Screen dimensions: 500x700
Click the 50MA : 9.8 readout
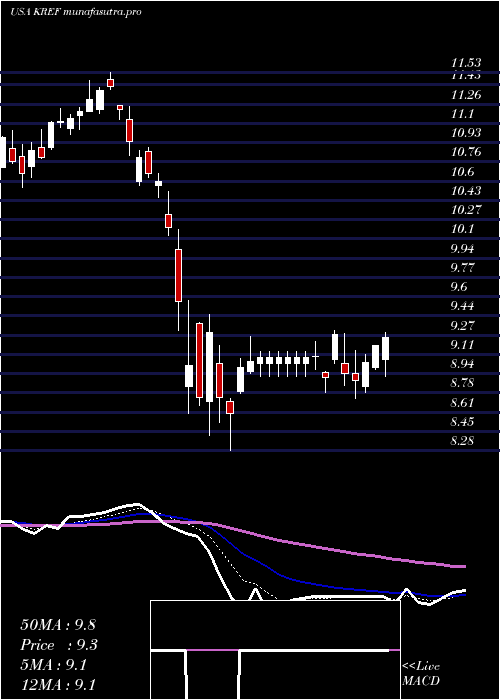(x=58, y=625)
